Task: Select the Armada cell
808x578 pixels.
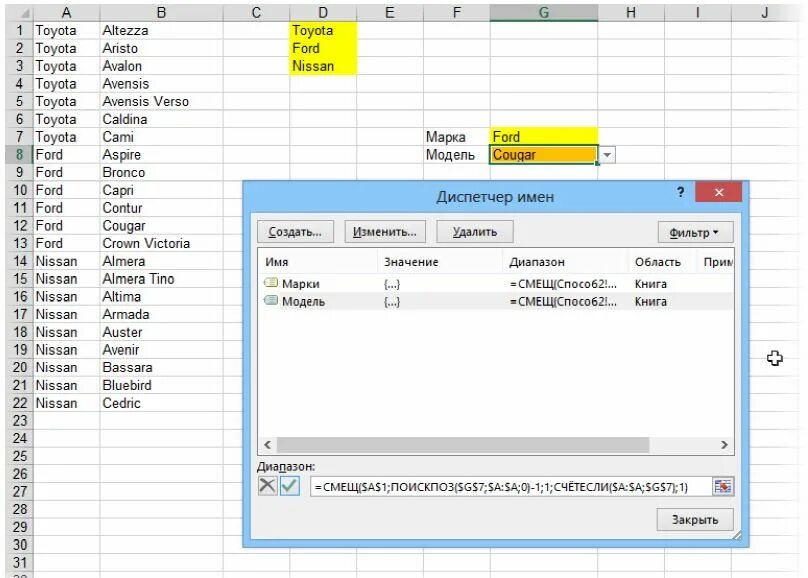Action: 161,314
